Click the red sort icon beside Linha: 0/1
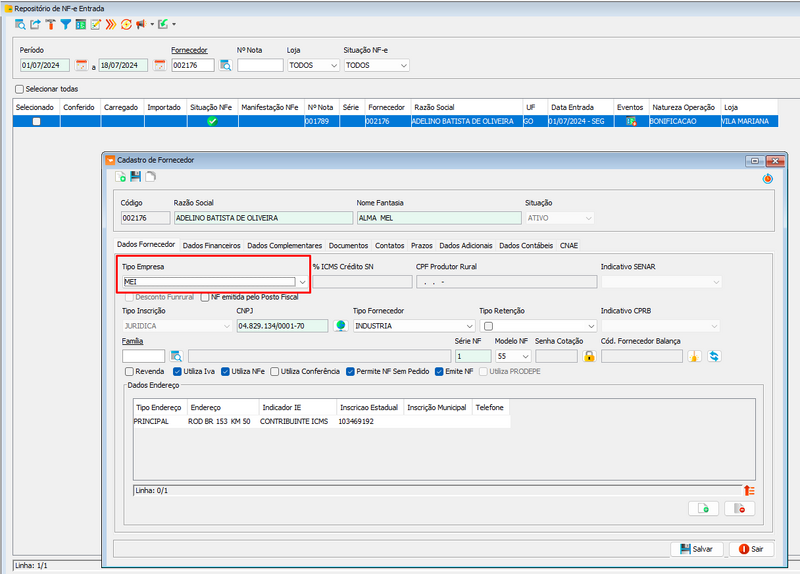This screenshot has width=800, height=574. [749, 490]
